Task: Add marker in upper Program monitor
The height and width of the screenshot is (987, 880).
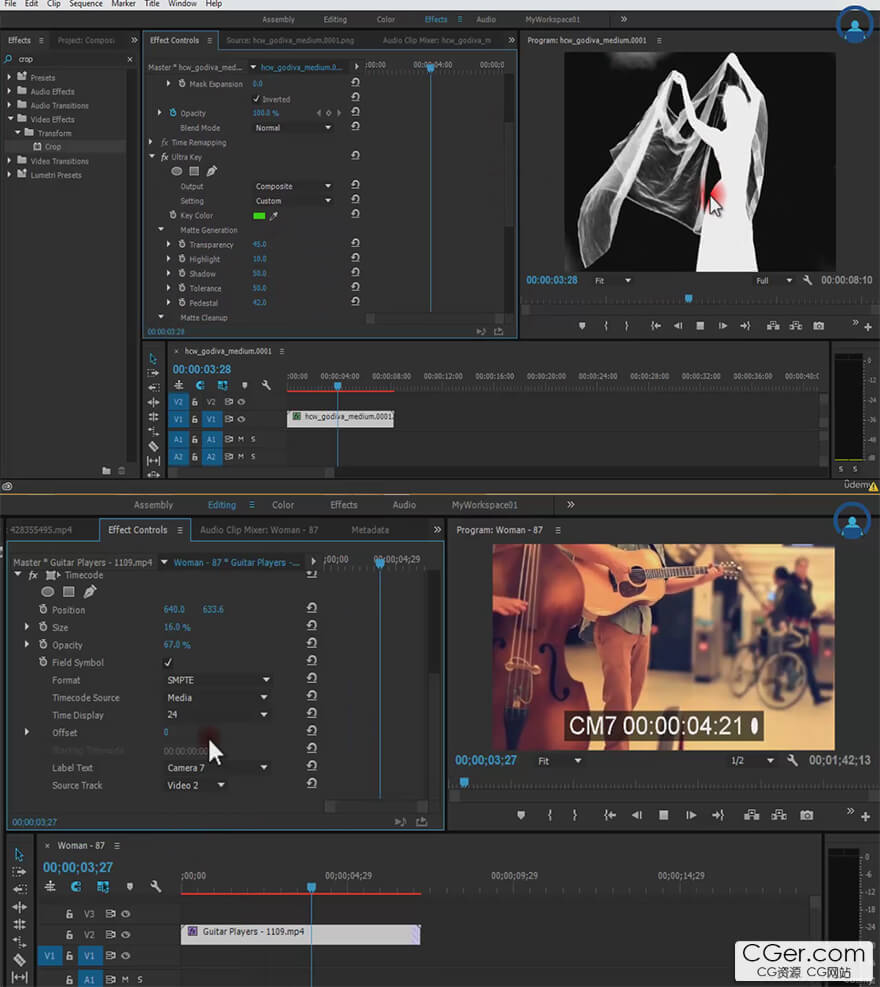Action: [x=582, y=325]
